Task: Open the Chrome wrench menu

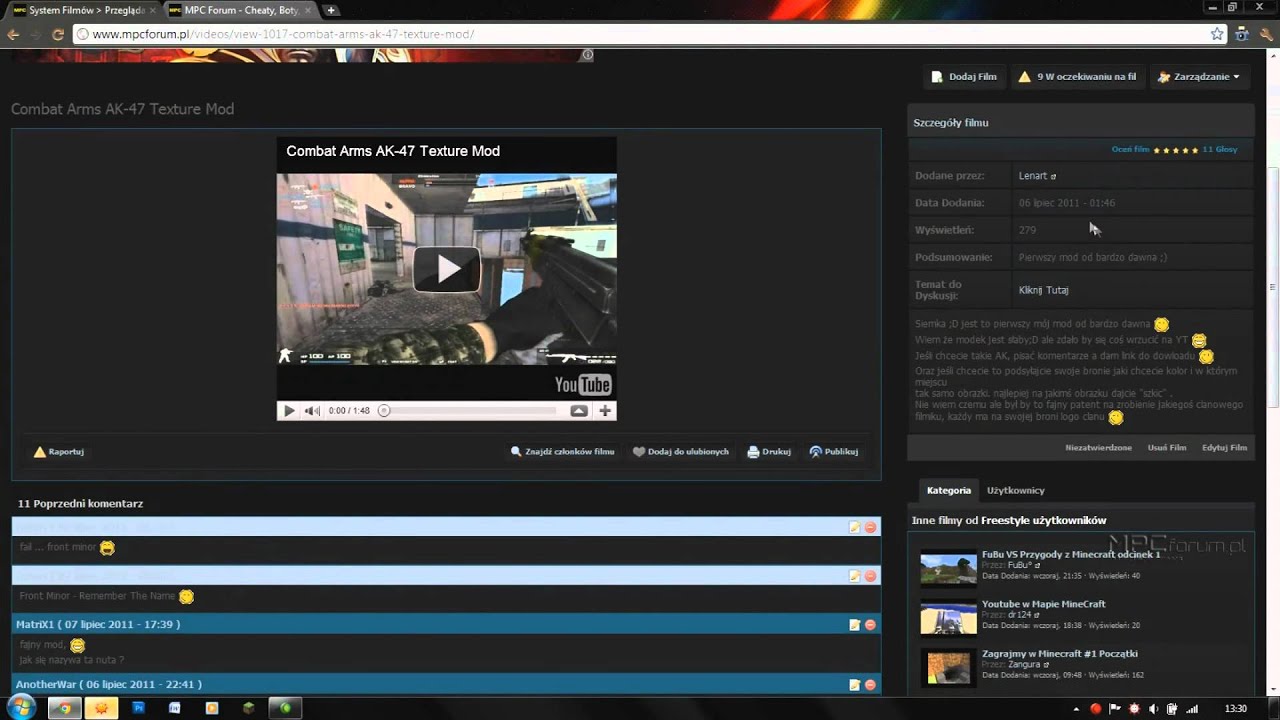Action: 1266,34
